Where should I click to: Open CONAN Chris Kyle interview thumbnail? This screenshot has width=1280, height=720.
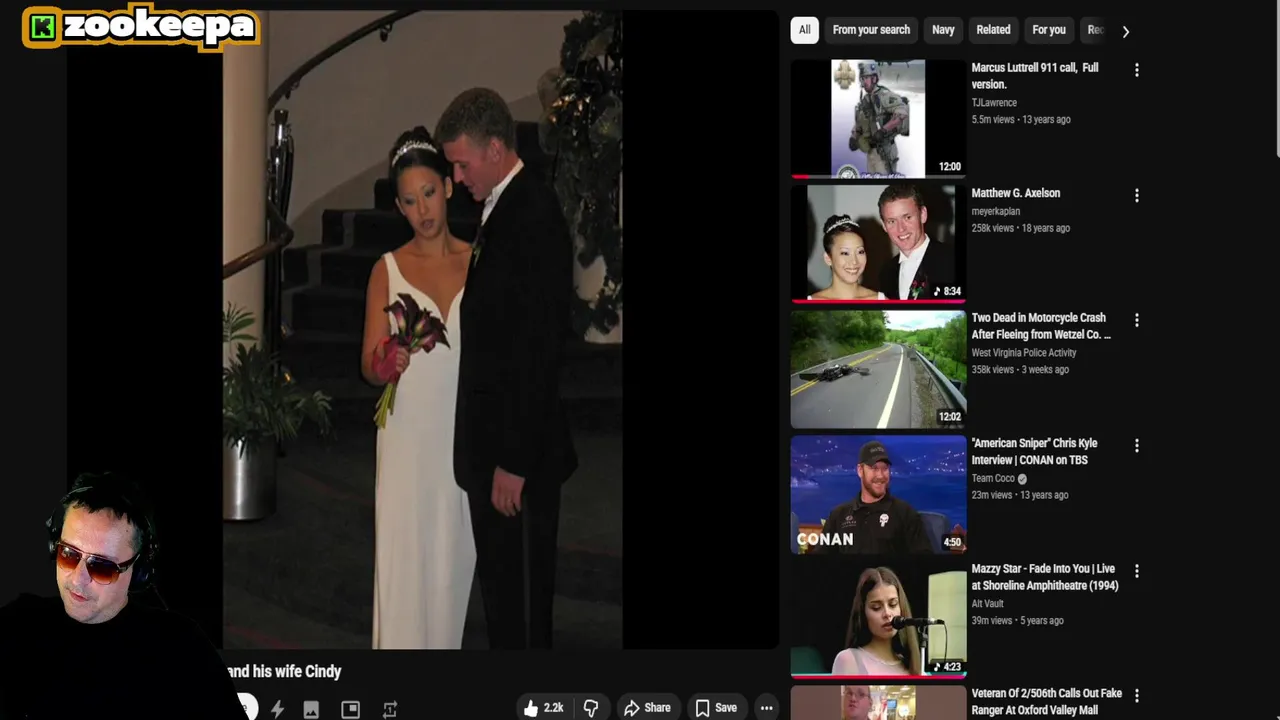pos(878,494)
